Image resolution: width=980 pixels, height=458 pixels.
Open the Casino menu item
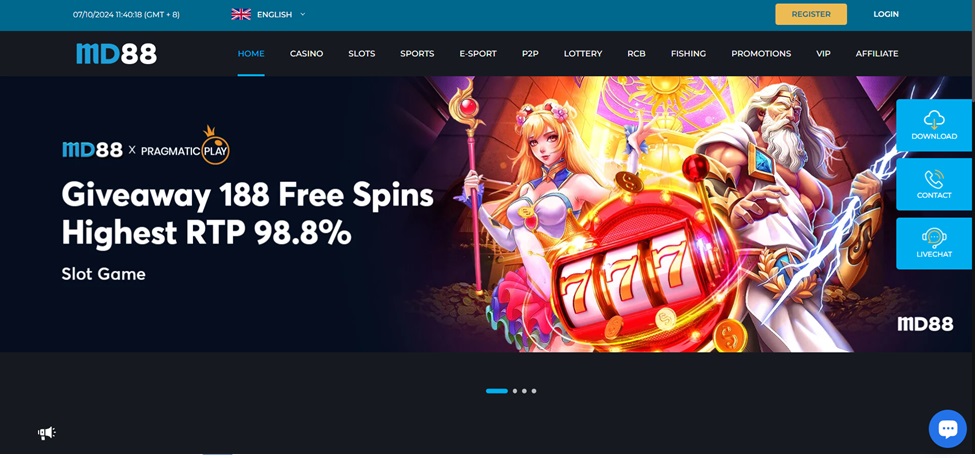tap(306, 54)
